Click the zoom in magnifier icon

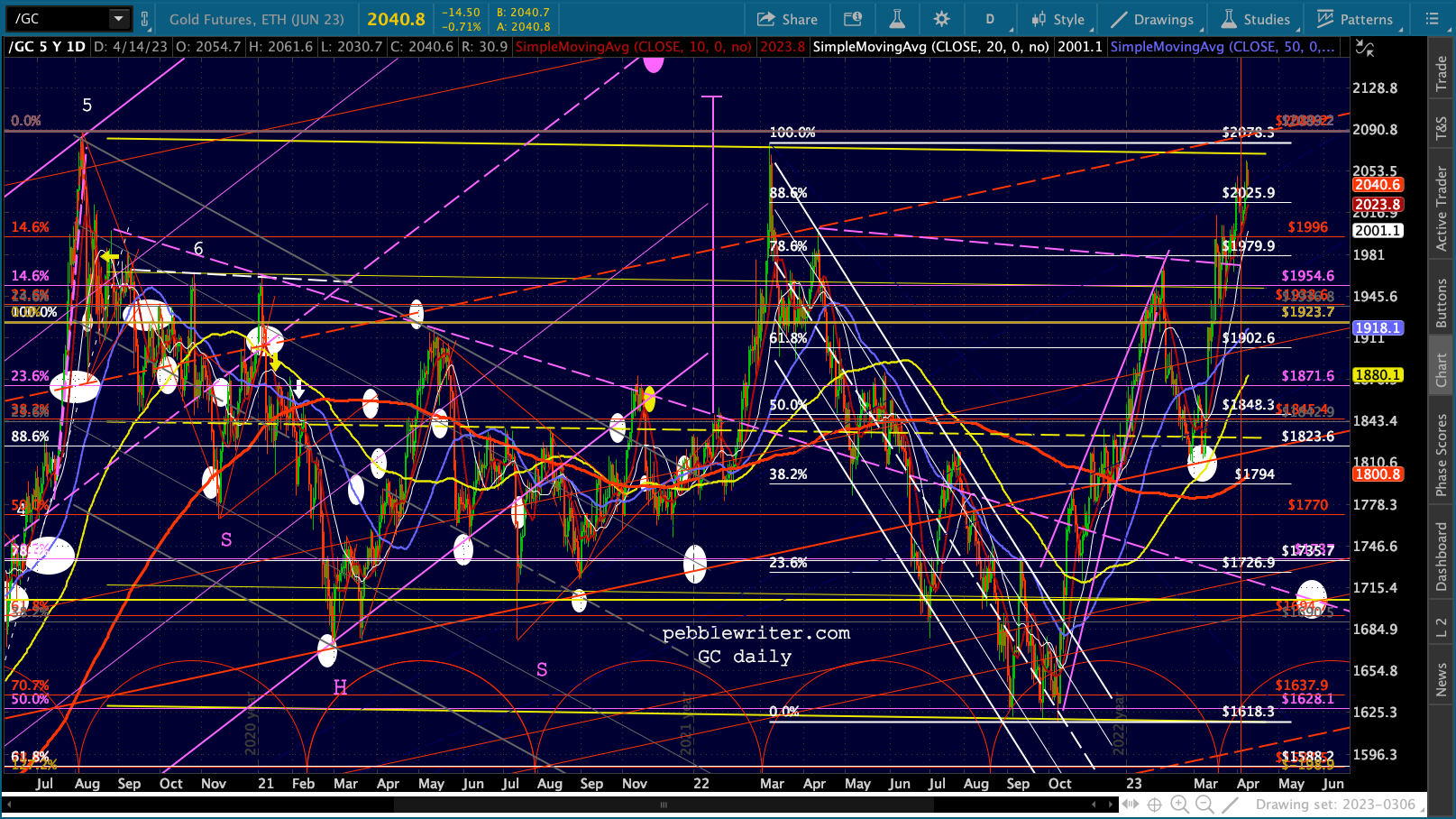pyautogui.click(x=1179, y=805)
